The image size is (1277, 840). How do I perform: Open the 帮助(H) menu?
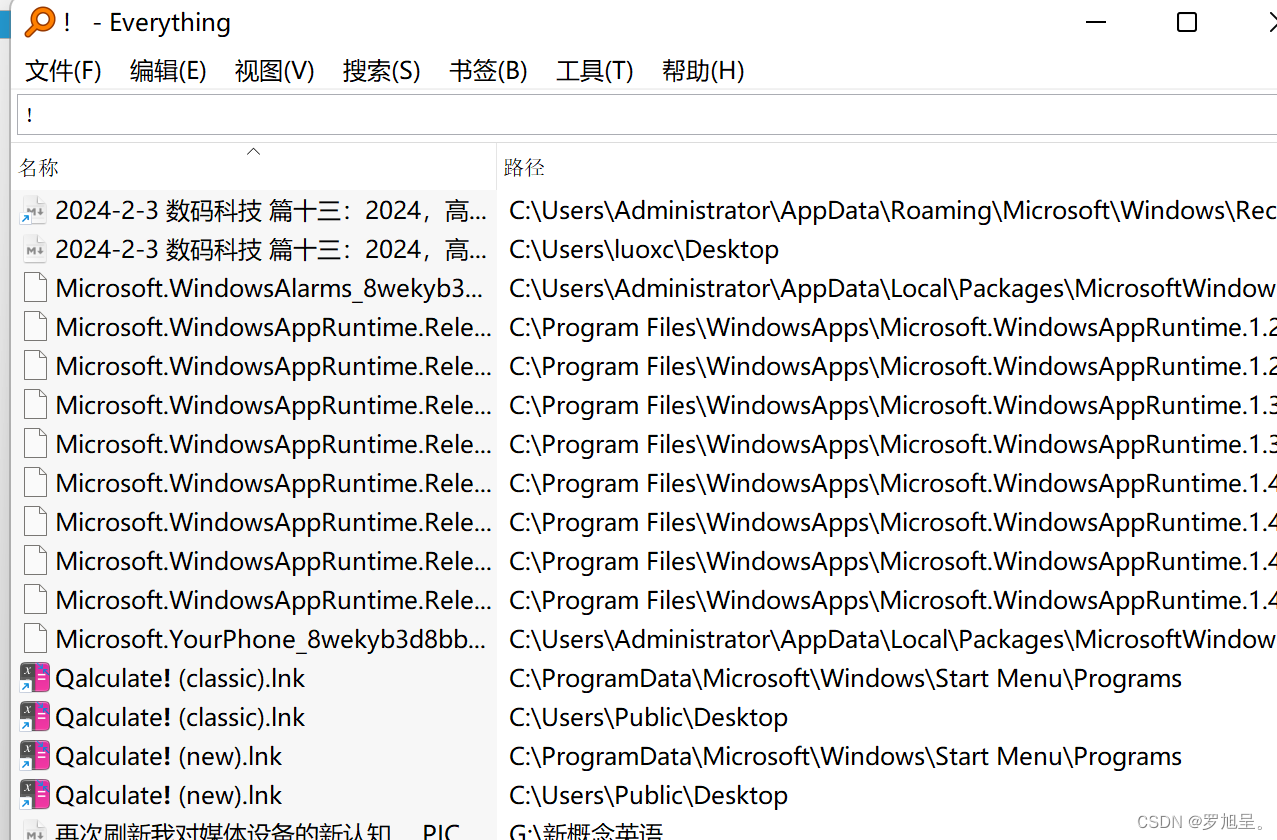[x=703, y=71]
